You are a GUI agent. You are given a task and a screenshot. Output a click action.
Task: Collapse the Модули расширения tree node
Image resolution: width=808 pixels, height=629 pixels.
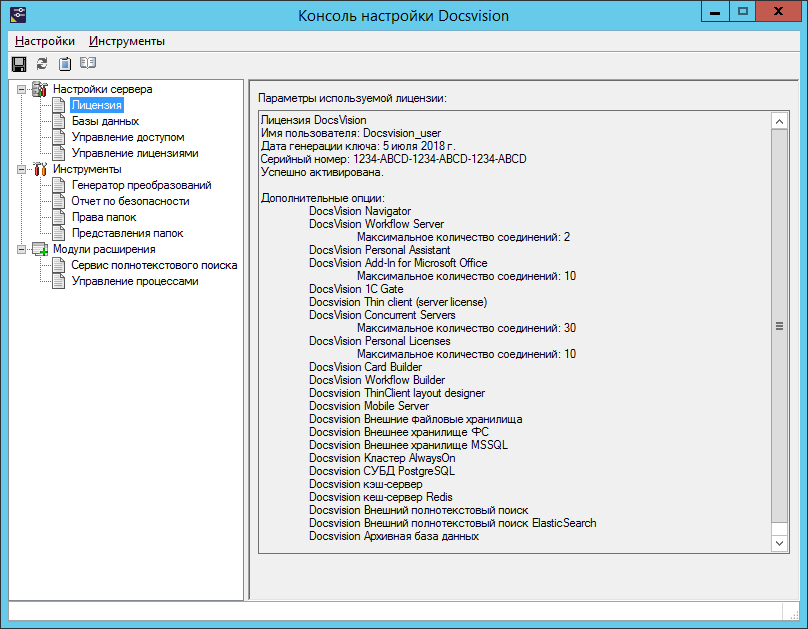(21, 249)
